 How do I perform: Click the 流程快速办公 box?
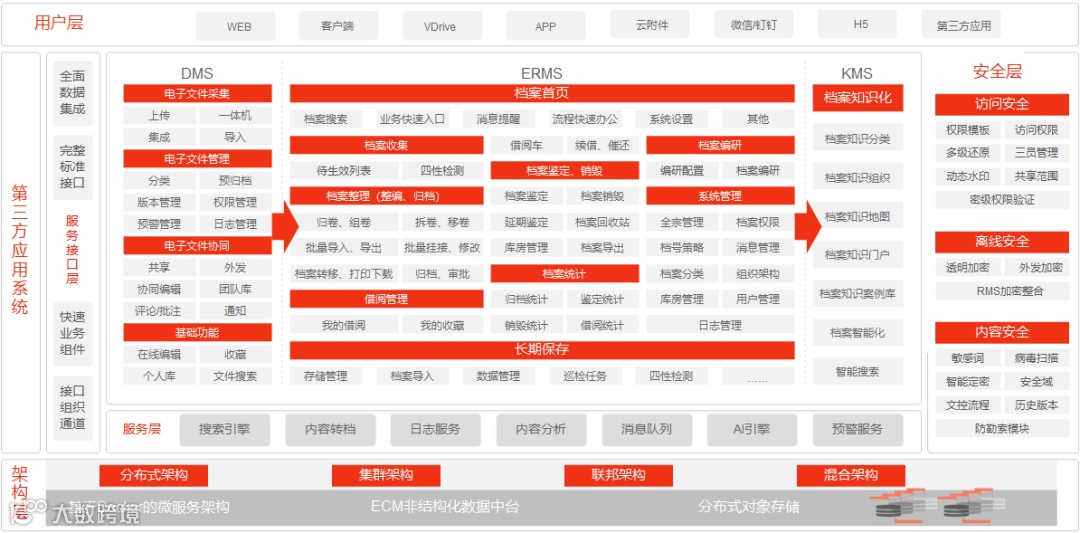[x=585, y=119]
